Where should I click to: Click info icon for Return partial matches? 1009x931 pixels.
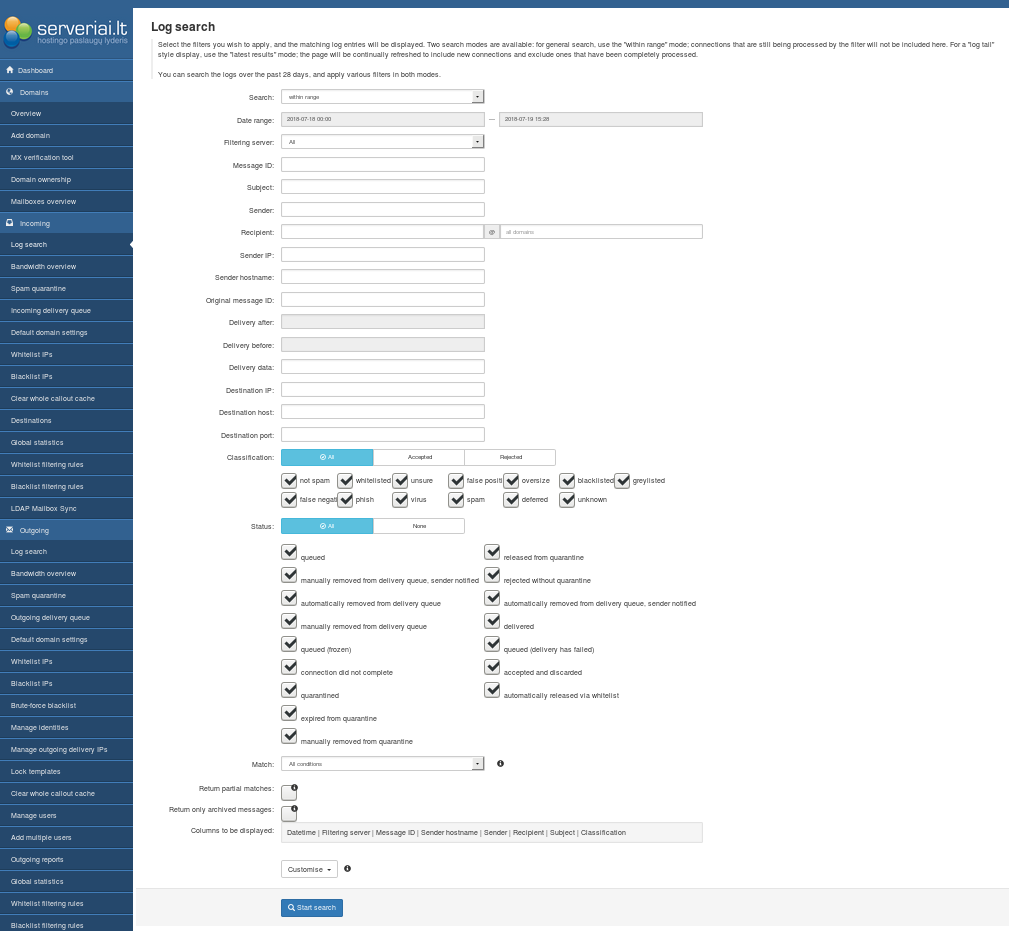(x=294, y=788)
